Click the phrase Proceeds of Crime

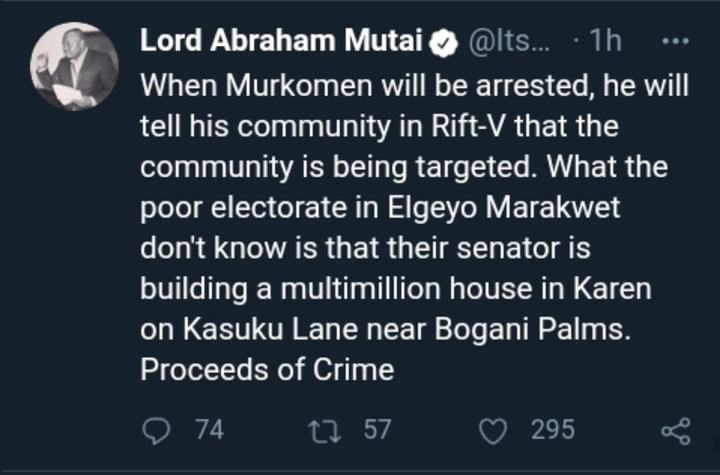coord(267,369)
